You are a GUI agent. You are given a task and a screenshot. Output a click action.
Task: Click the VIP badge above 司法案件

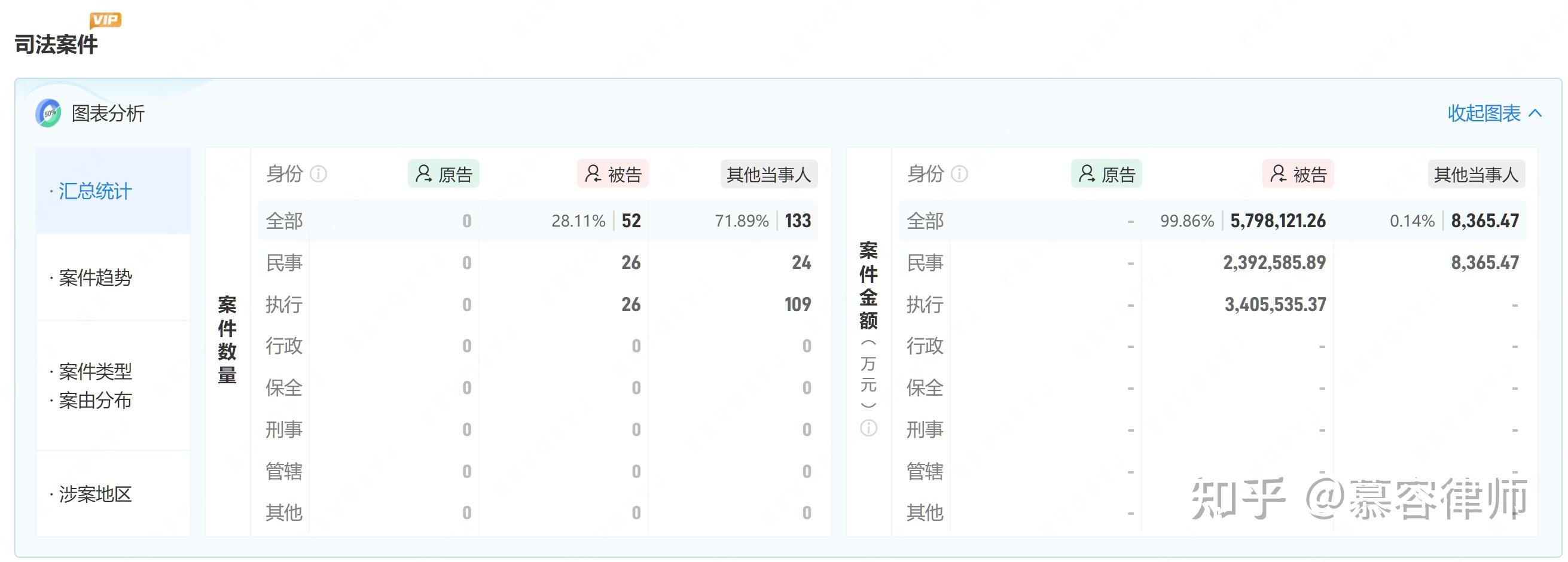coord(105,20)
